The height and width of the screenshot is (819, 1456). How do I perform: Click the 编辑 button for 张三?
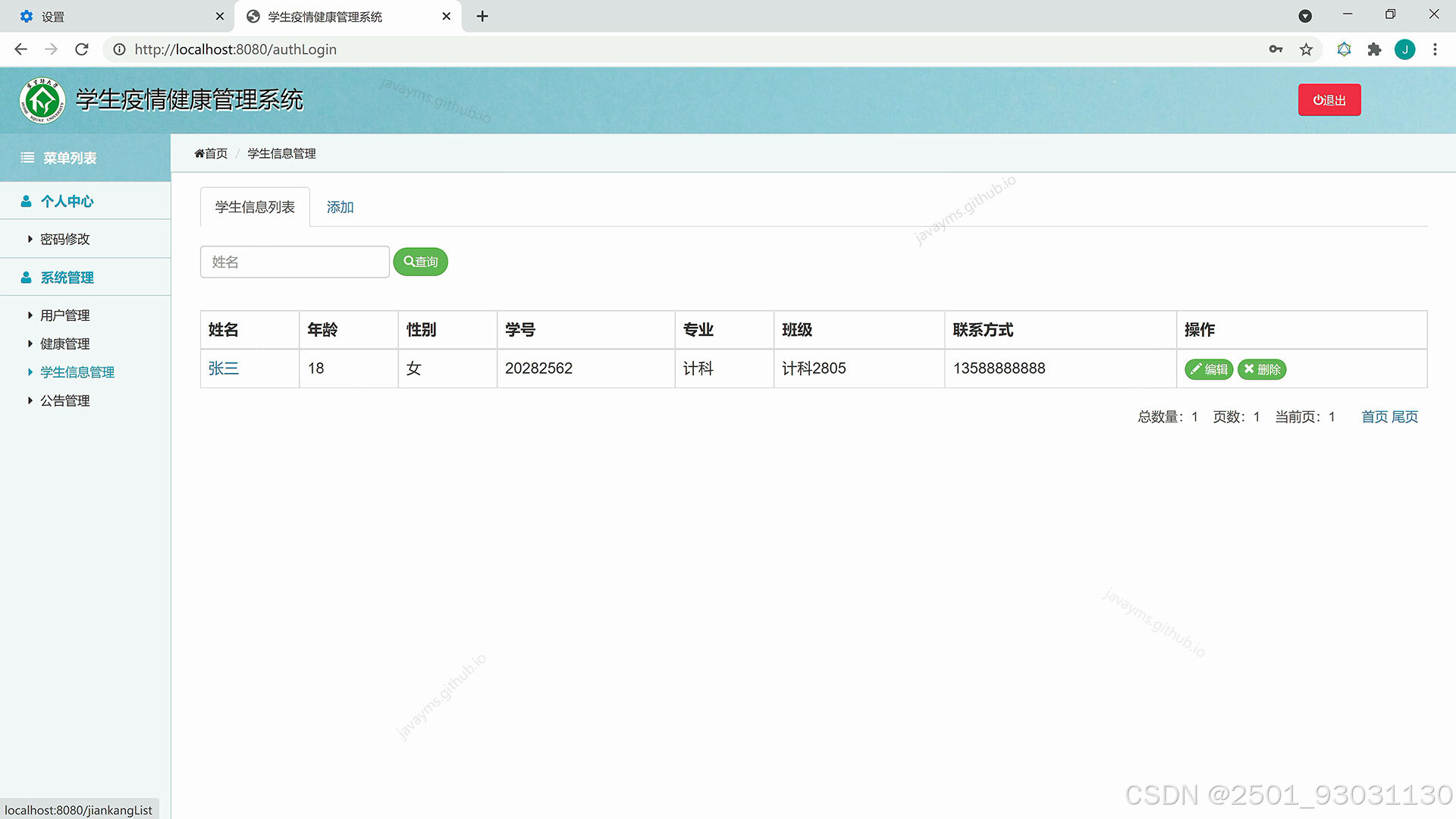[1209, 369]
